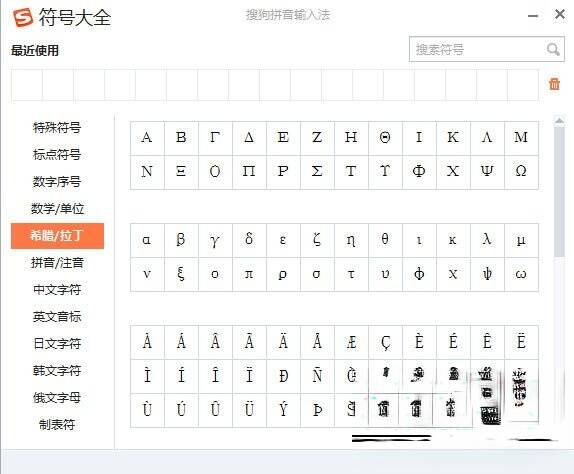
Task: Minimize the 符号大全 window
Action: pyautogui.click(x=533, y=16)
